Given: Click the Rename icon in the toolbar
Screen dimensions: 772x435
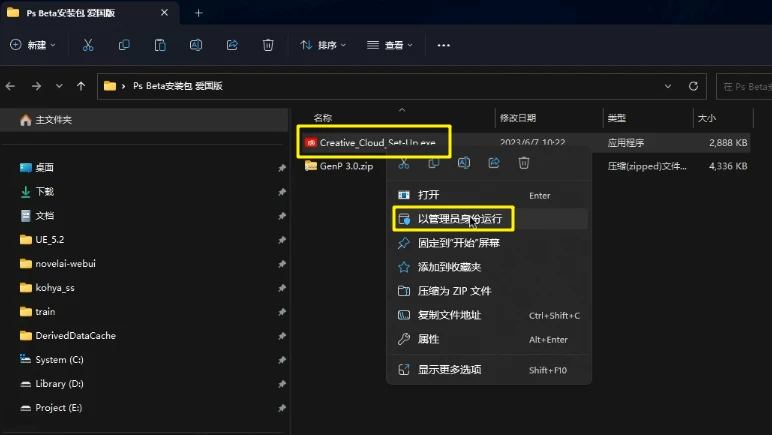Looking at the screenshot, I should pos(196,45).
